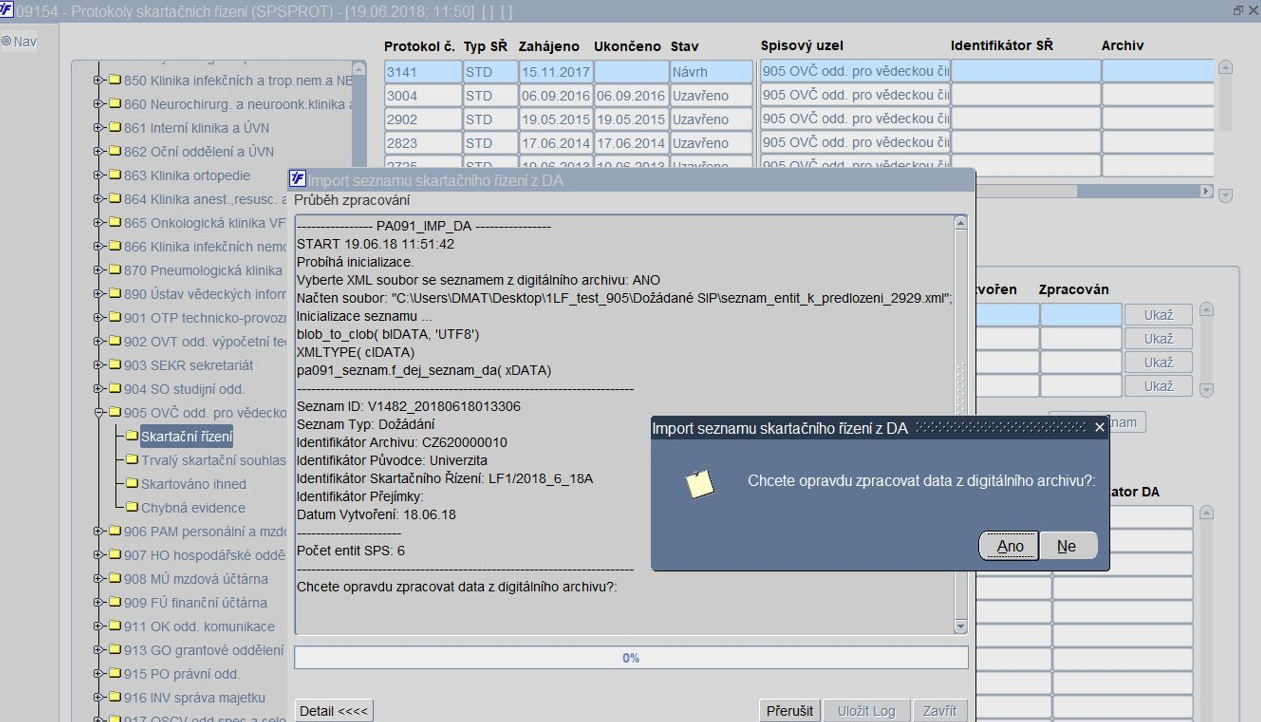Close the import confirmation dialog with X

pos(1100,428)
